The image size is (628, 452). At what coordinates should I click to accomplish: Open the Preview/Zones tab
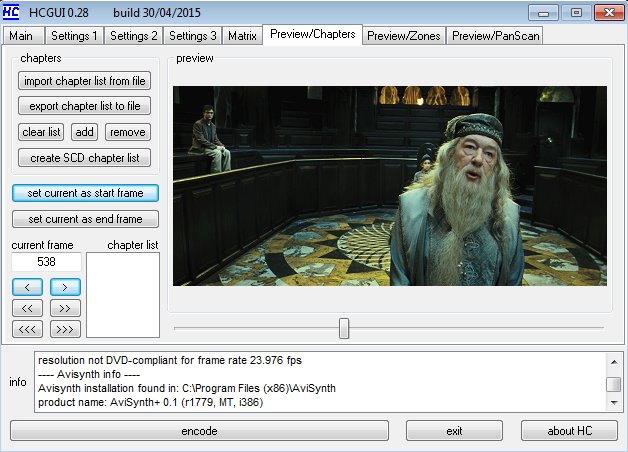pyautogui.click(x=404, y=36)
